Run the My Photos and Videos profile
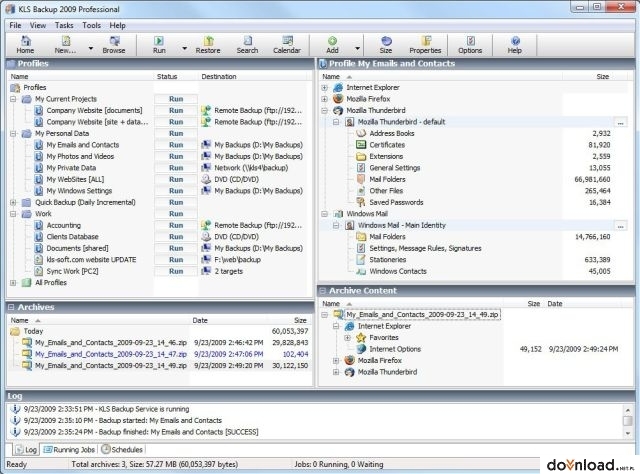 point(176,156)
